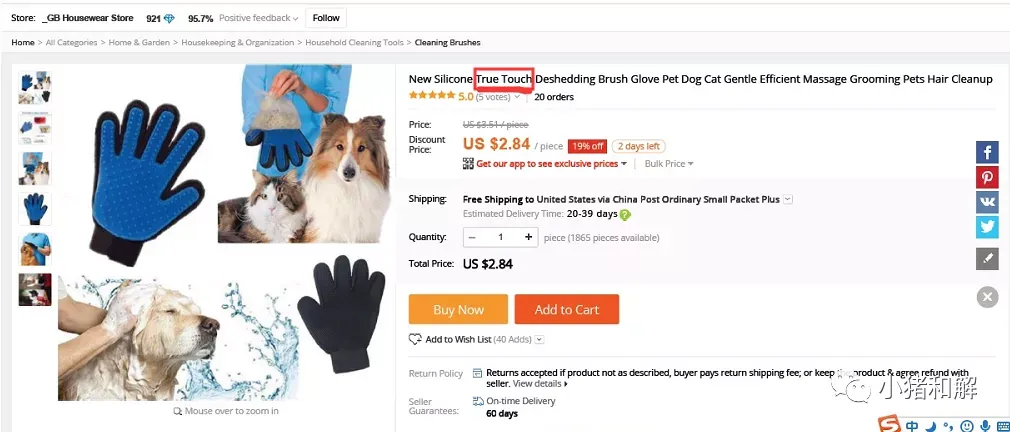Increase quantity with plus button

528,237
